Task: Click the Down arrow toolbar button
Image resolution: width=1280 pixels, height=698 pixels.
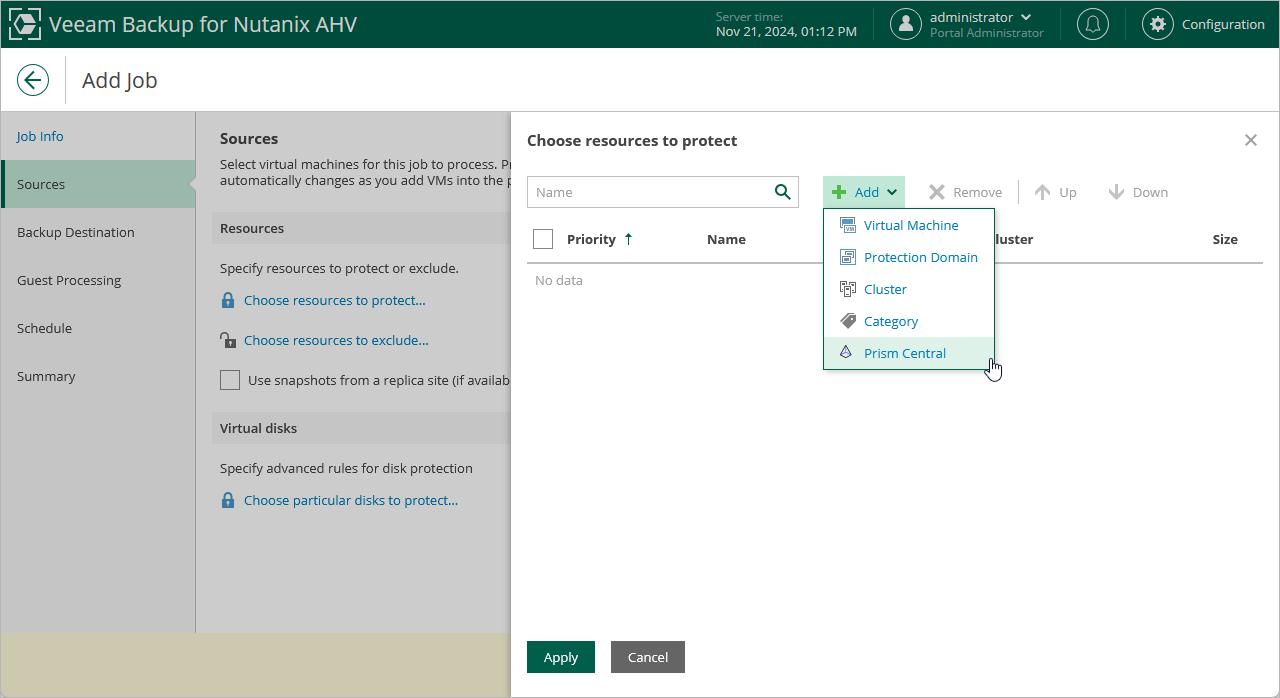Action: click(1138, 192)
